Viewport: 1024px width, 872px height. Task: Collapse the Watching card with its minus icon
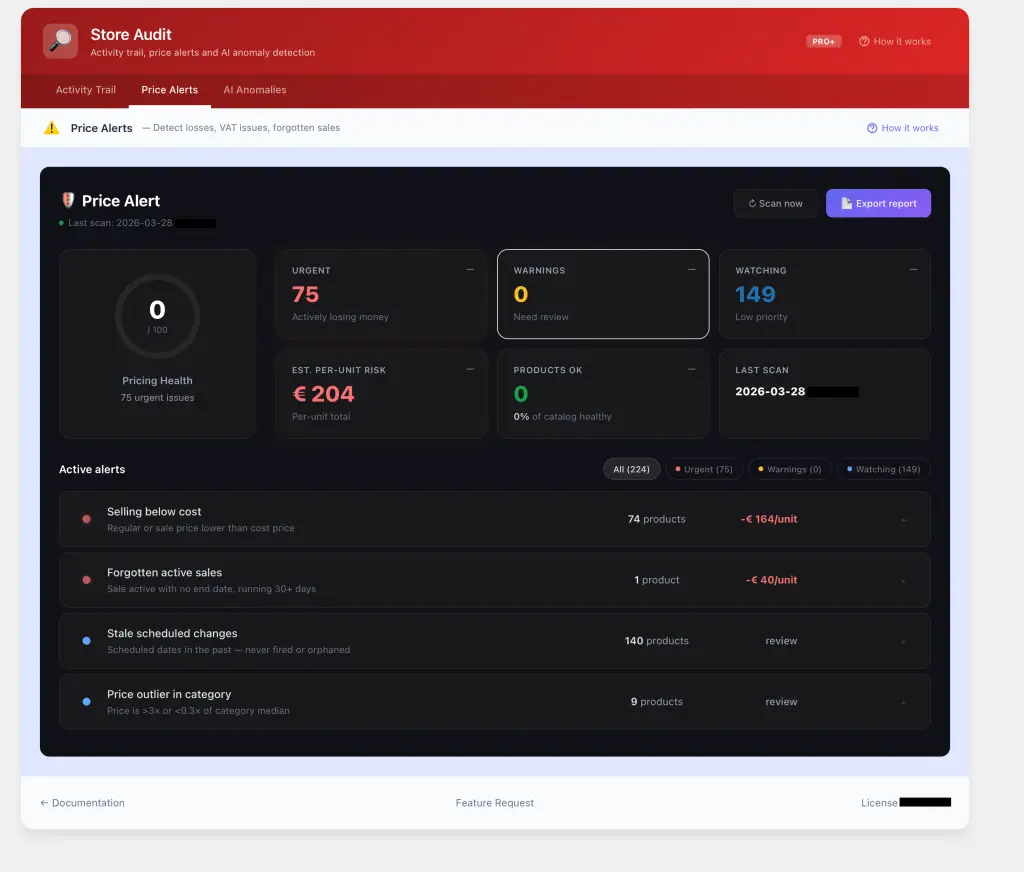click(x=914, y=270)
